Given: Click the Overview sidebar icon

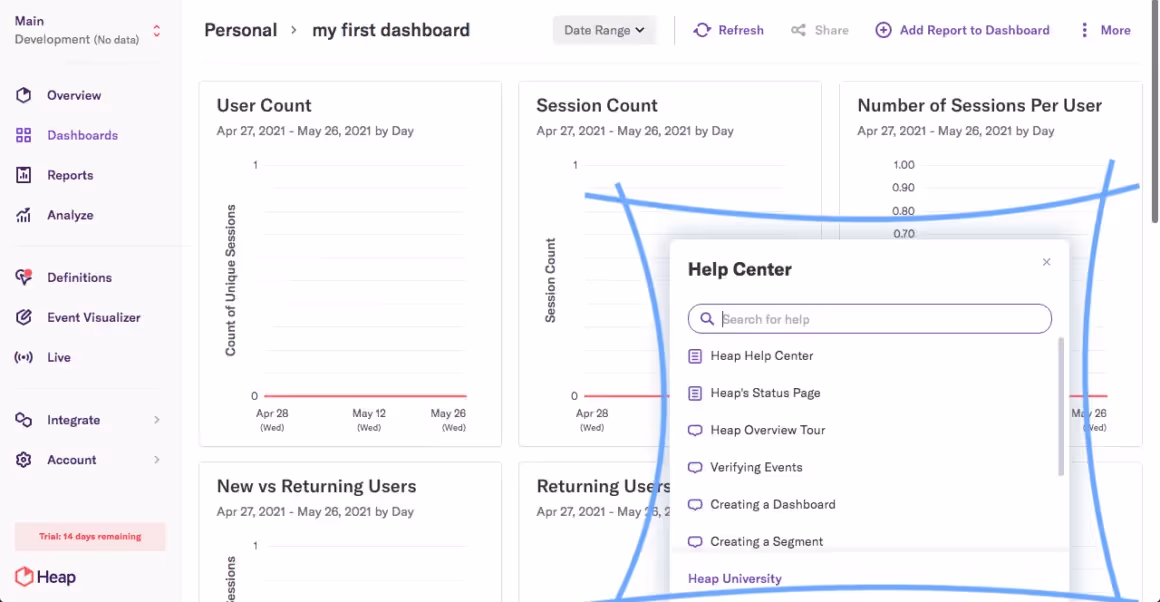Looking at the screenshot, I should 24,95.
